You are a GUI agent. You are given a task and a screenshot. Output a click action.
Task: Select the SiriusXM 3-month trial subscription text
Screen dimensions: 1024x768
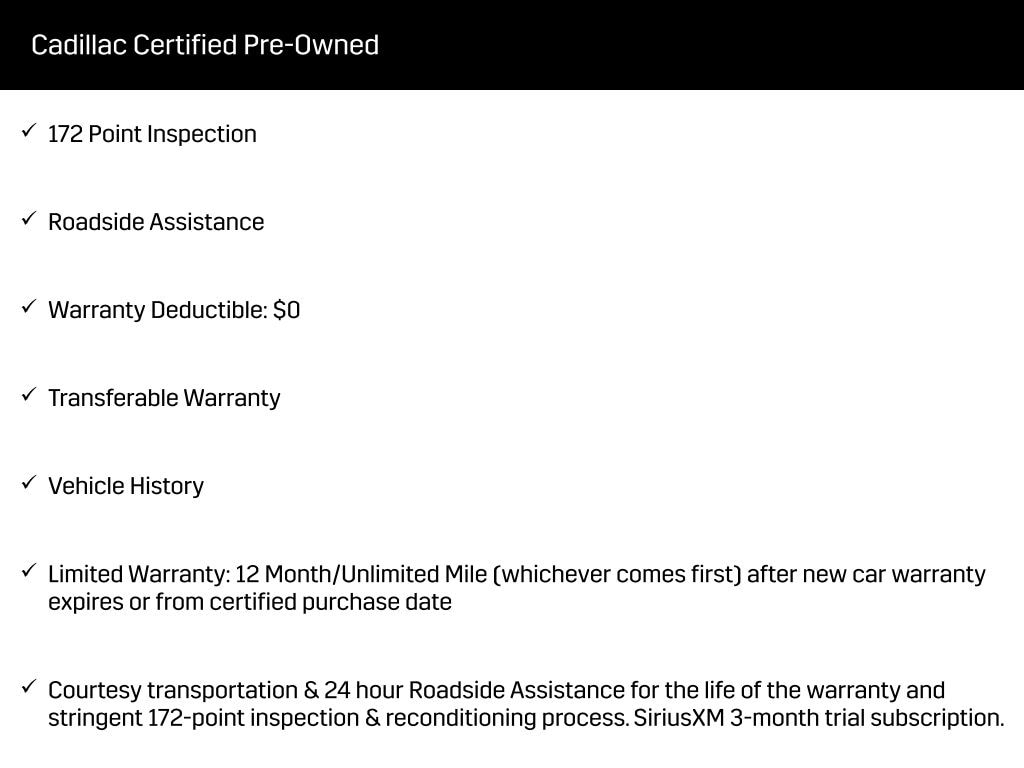[818, 718]
